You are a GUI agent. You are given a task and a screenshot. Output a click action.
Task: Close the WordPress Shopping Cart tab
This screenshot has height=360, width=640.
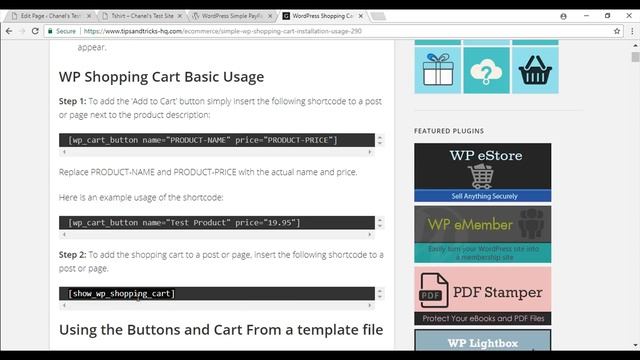pos(360,16)
